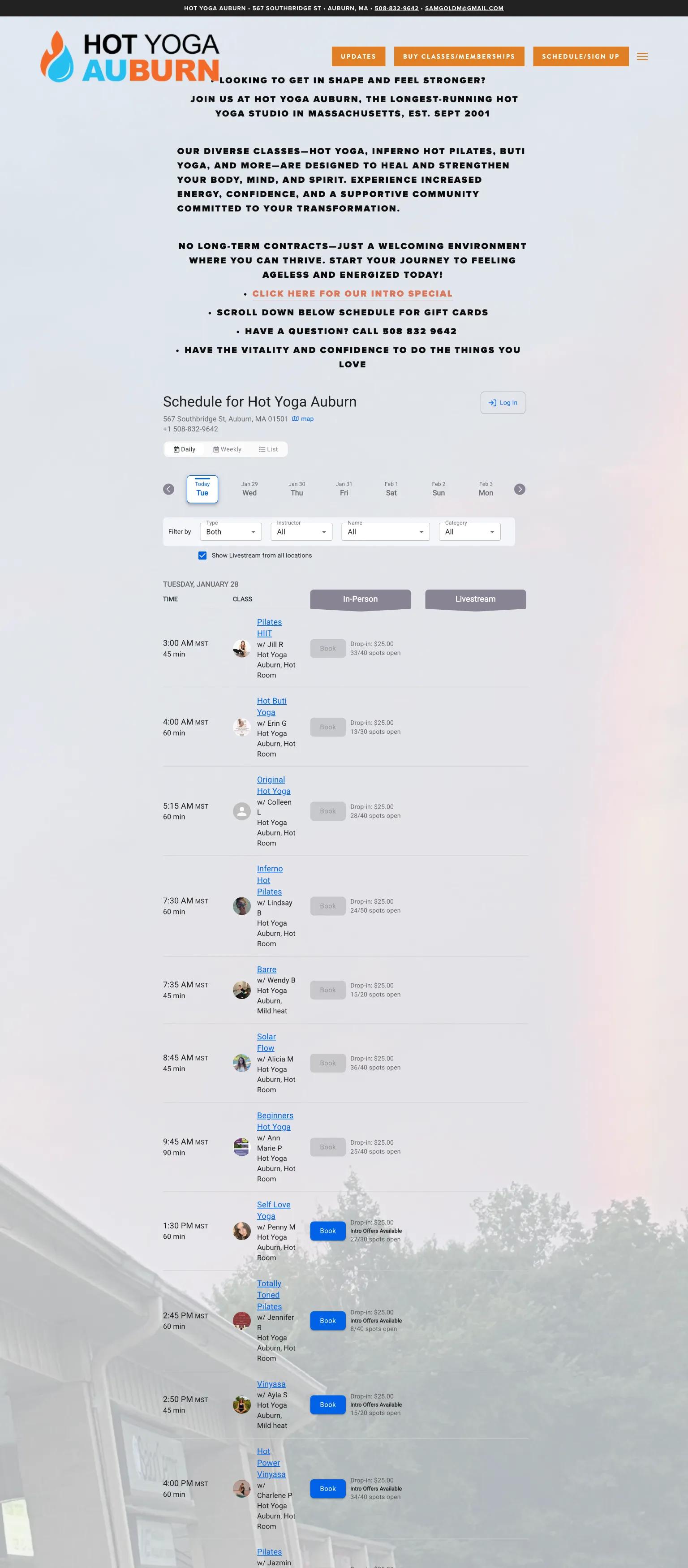The height and width of the screenshot is (1568, 688).
Task: Book the 1:30 PM Self Love Yoga class
Action: pos(327,1232)
